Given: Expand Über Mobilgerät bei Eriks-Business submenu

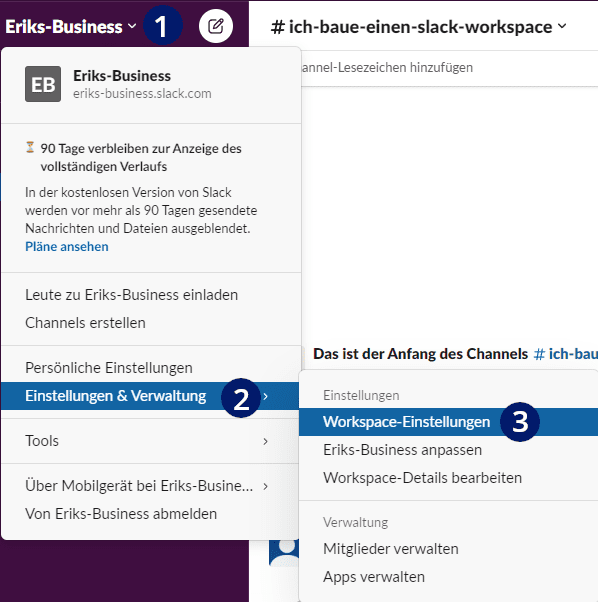Looking at the screenshot, I should click(150, 486).
